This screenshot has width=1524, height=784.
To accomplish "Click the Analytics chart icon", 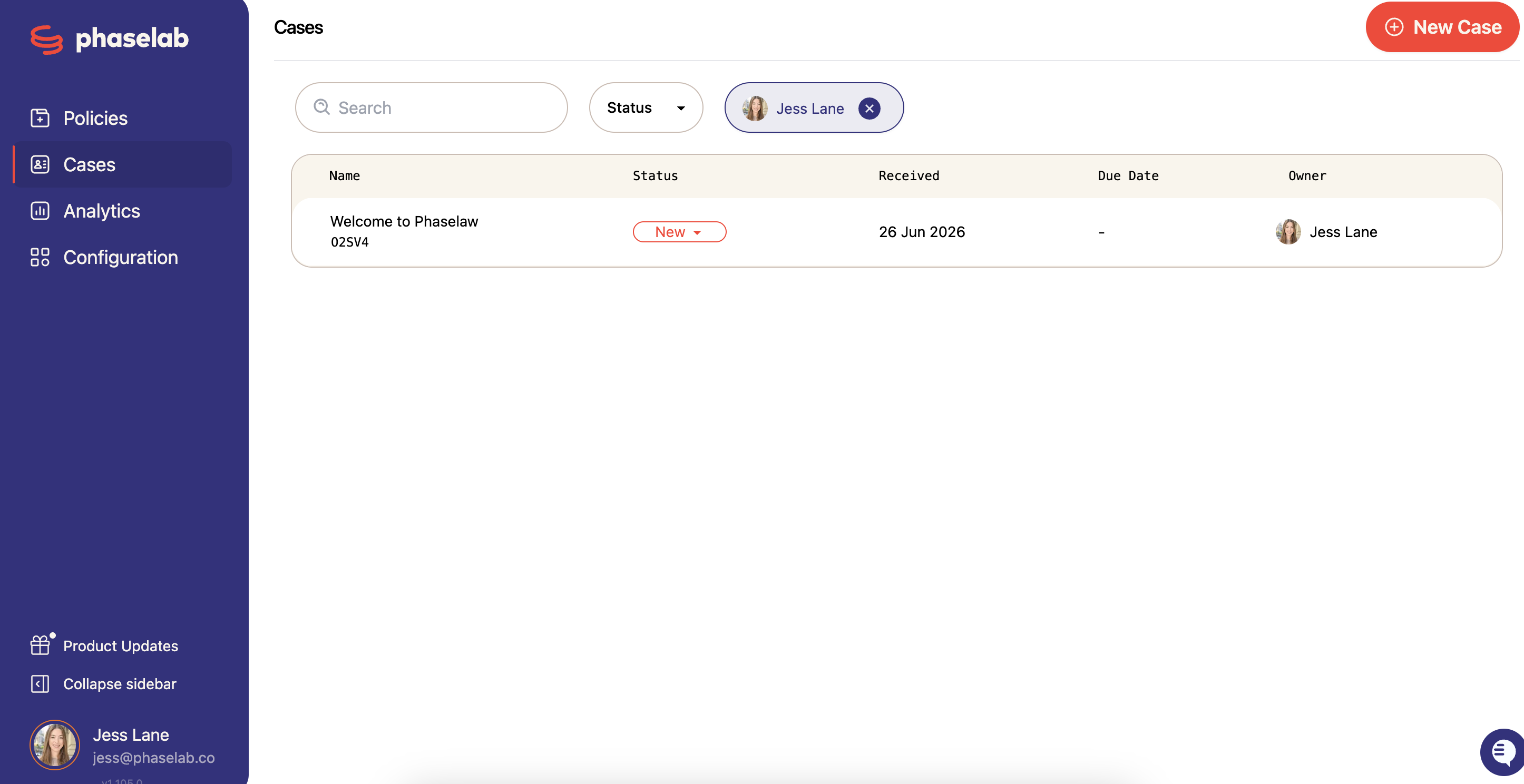I will tap(40, 211).
